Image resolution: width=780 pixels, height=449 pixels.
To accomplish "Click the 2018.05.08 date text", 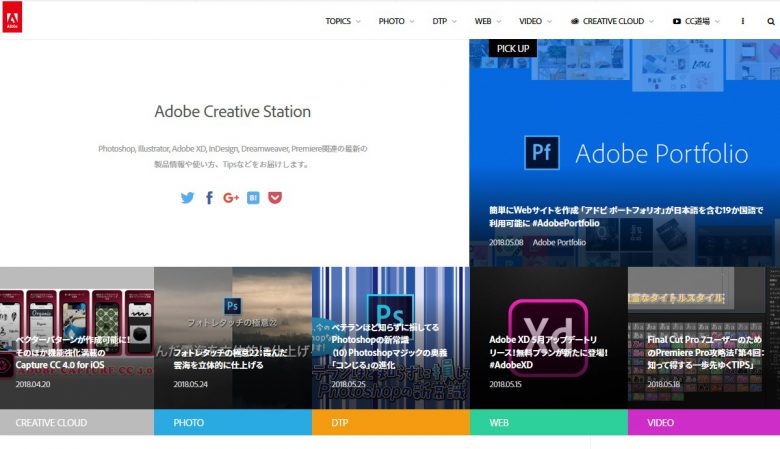I will tap(506, 242).
